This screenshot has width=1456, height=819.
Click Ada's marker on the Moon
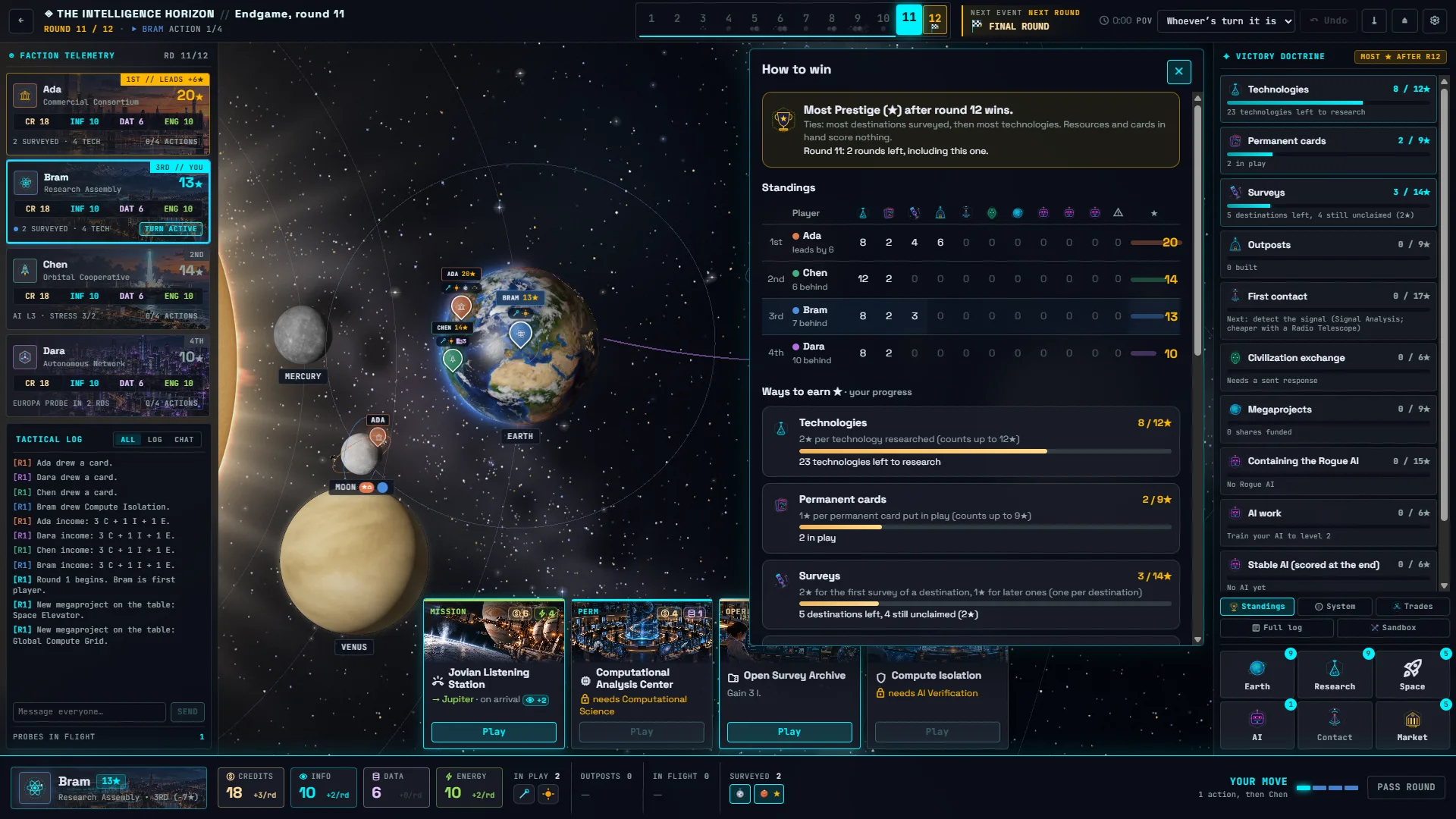coord(378,437)
